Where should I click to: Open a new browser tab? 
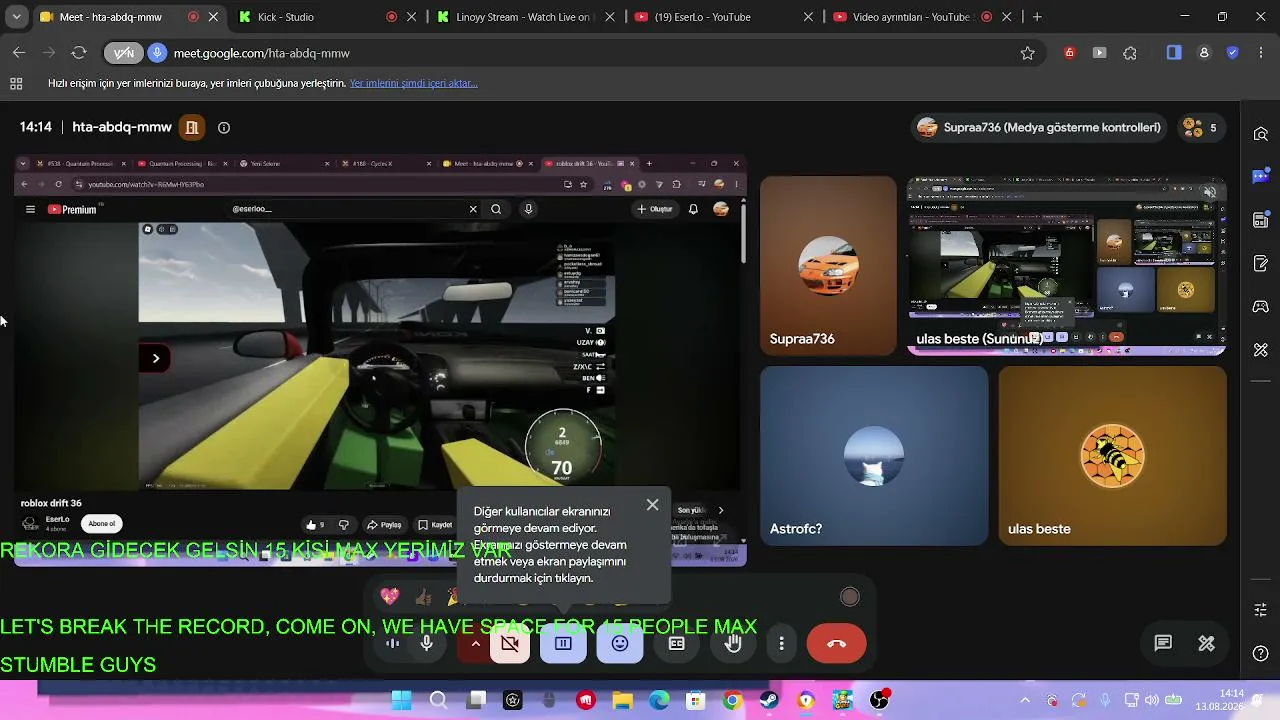pyautogui.click(x=1037, y=17)
